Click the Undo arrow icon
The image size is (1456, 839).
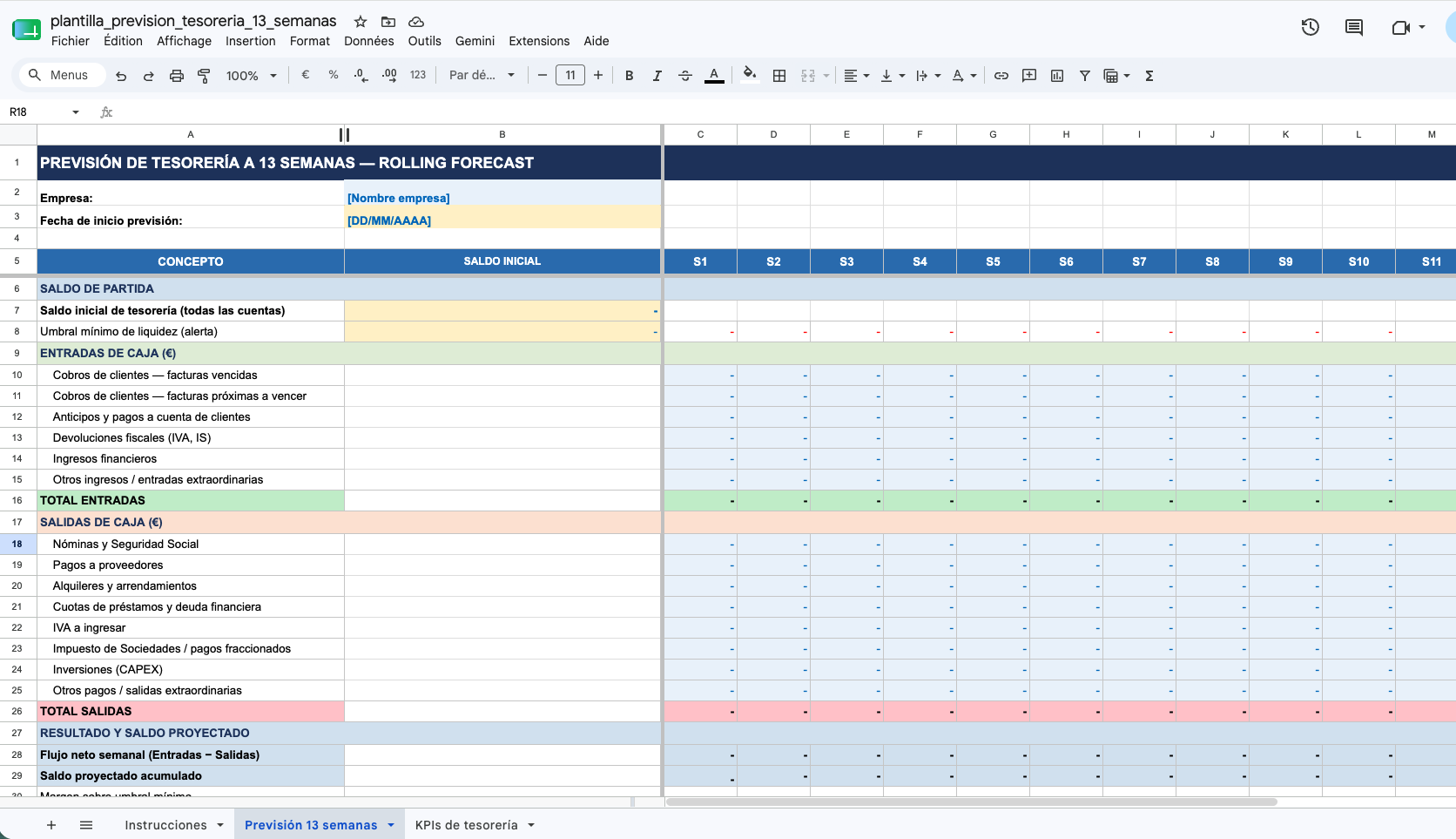[x=121, y=76]
